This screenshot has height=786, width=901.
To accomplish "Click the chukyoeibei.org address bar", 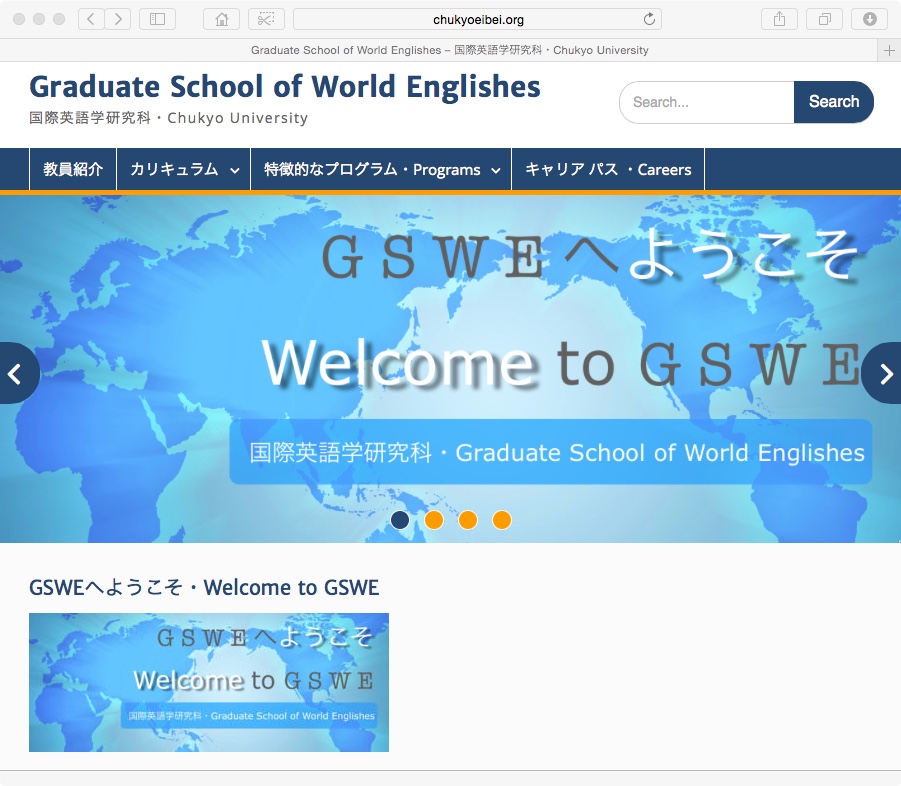I will 478,19.
